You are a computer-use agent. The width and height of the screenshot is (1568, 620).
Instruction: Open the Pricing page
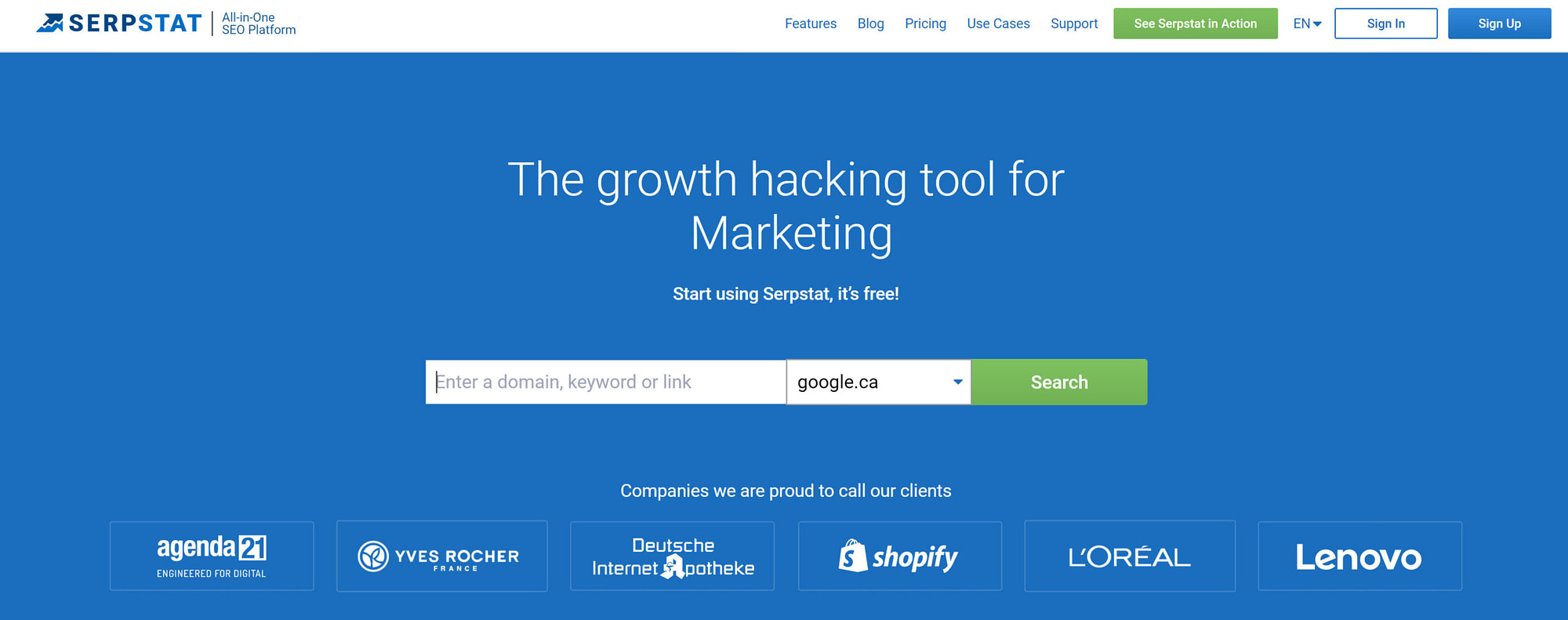tap(925, 24)
